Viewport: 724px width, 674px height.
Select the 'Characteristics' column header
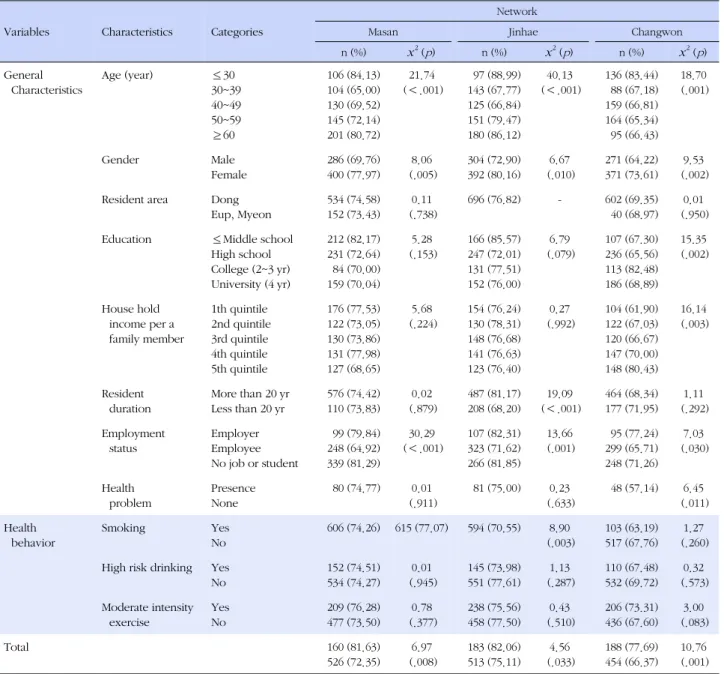(137, 32)
